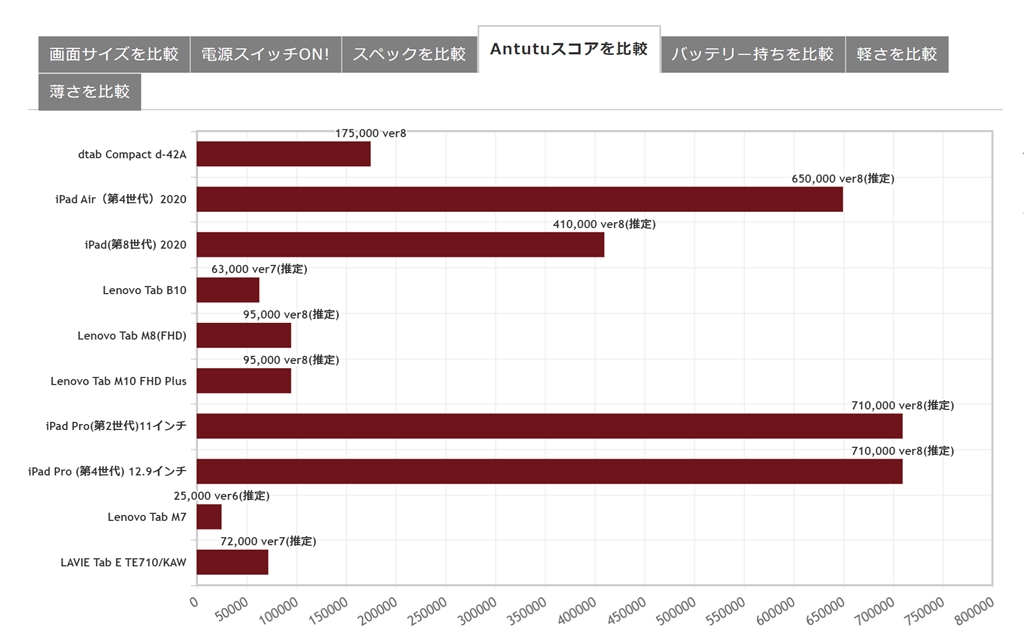The image size is (1024, 643).
Task: Click the Lenovo Tab M10 FHD Plus label
Action: [x=118, y=381]
